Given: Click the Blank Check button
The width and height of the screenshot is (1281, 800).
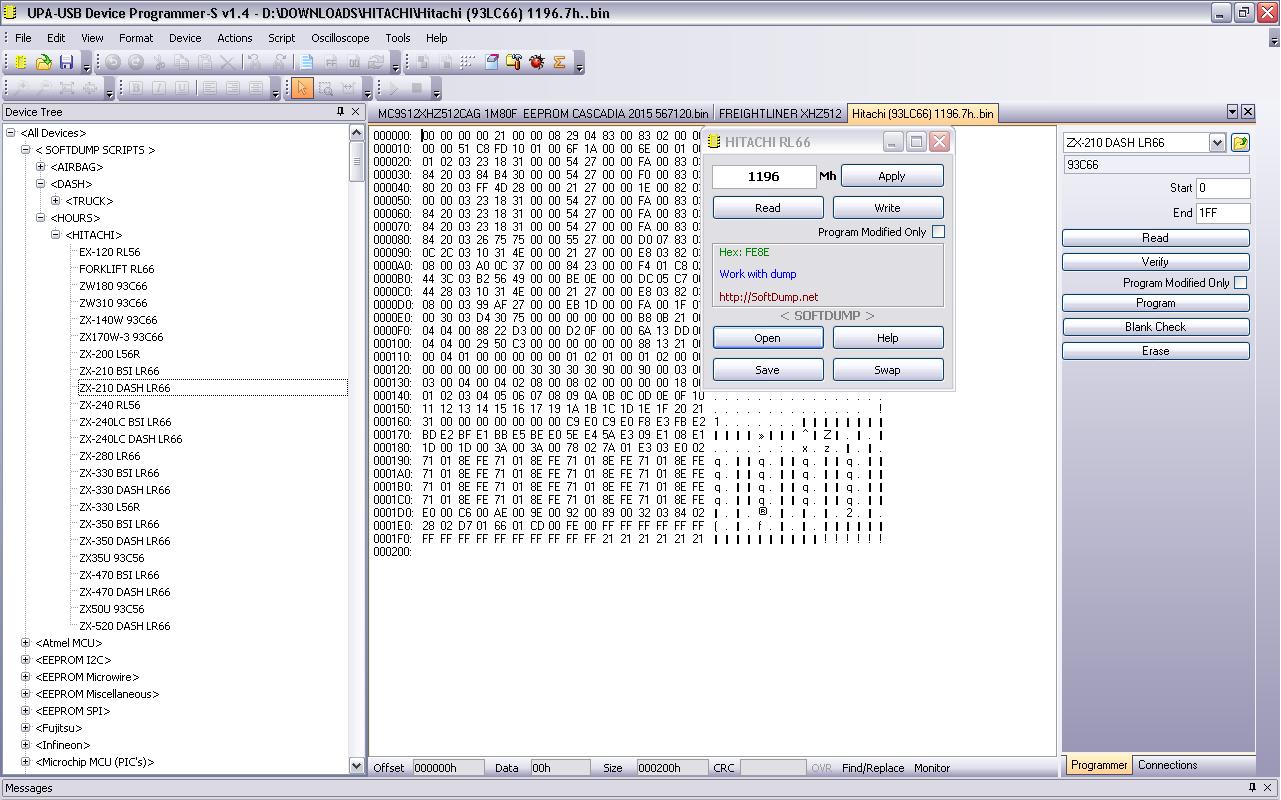Looking at the screenshot, I should [x=1156, y=327].
